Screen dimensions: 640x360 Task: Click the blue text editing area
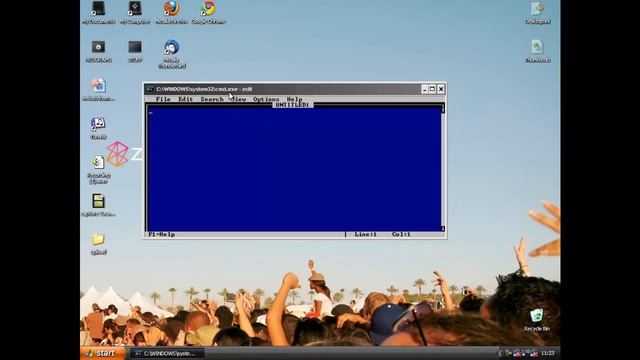tap(294, 169)
